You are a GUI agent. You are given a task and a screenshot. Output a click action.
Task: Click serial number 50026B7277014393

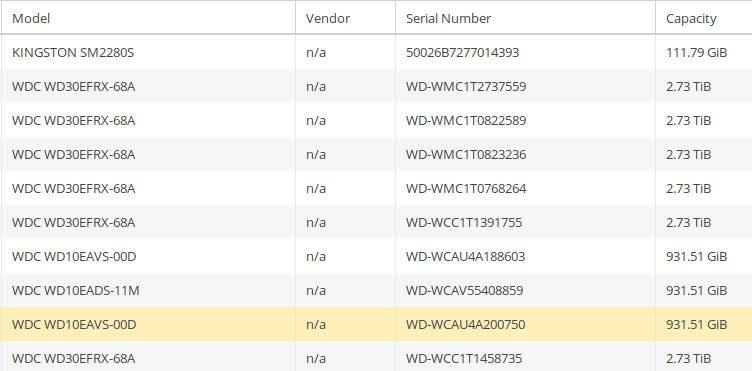(462, 52)
